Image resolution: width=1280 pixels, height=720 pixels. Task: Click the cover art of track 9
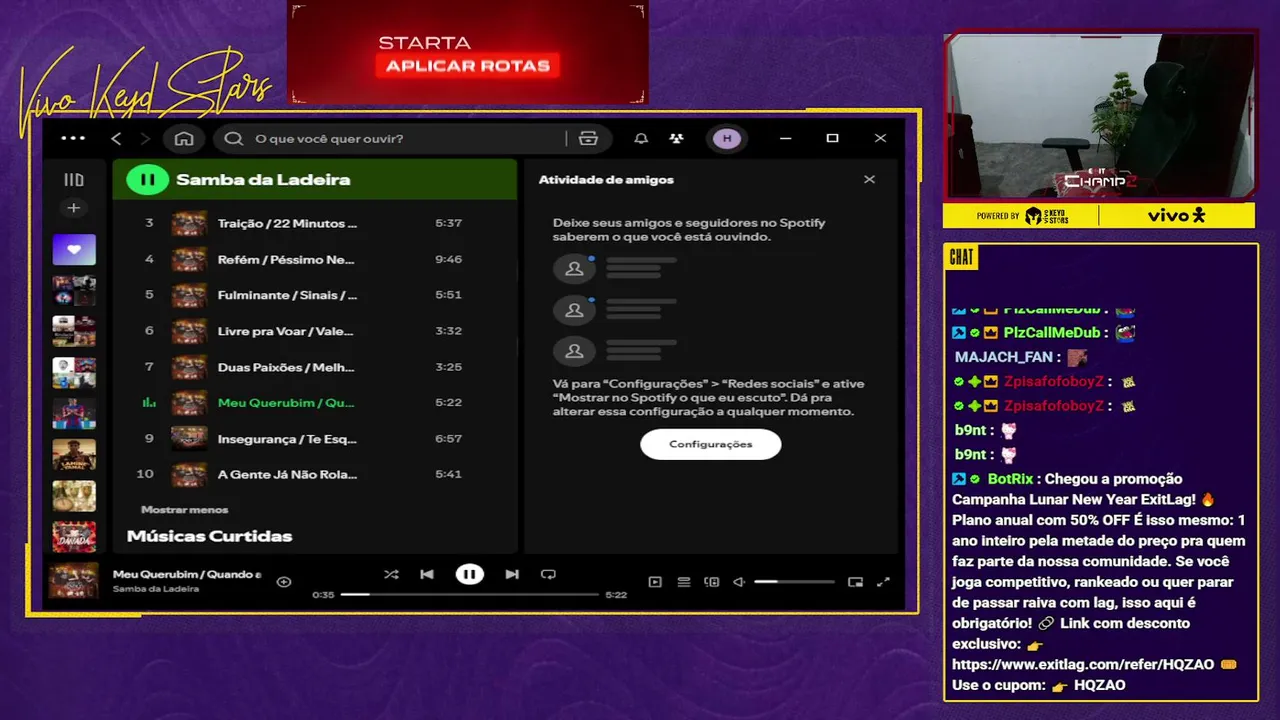[x=189, y=438]
